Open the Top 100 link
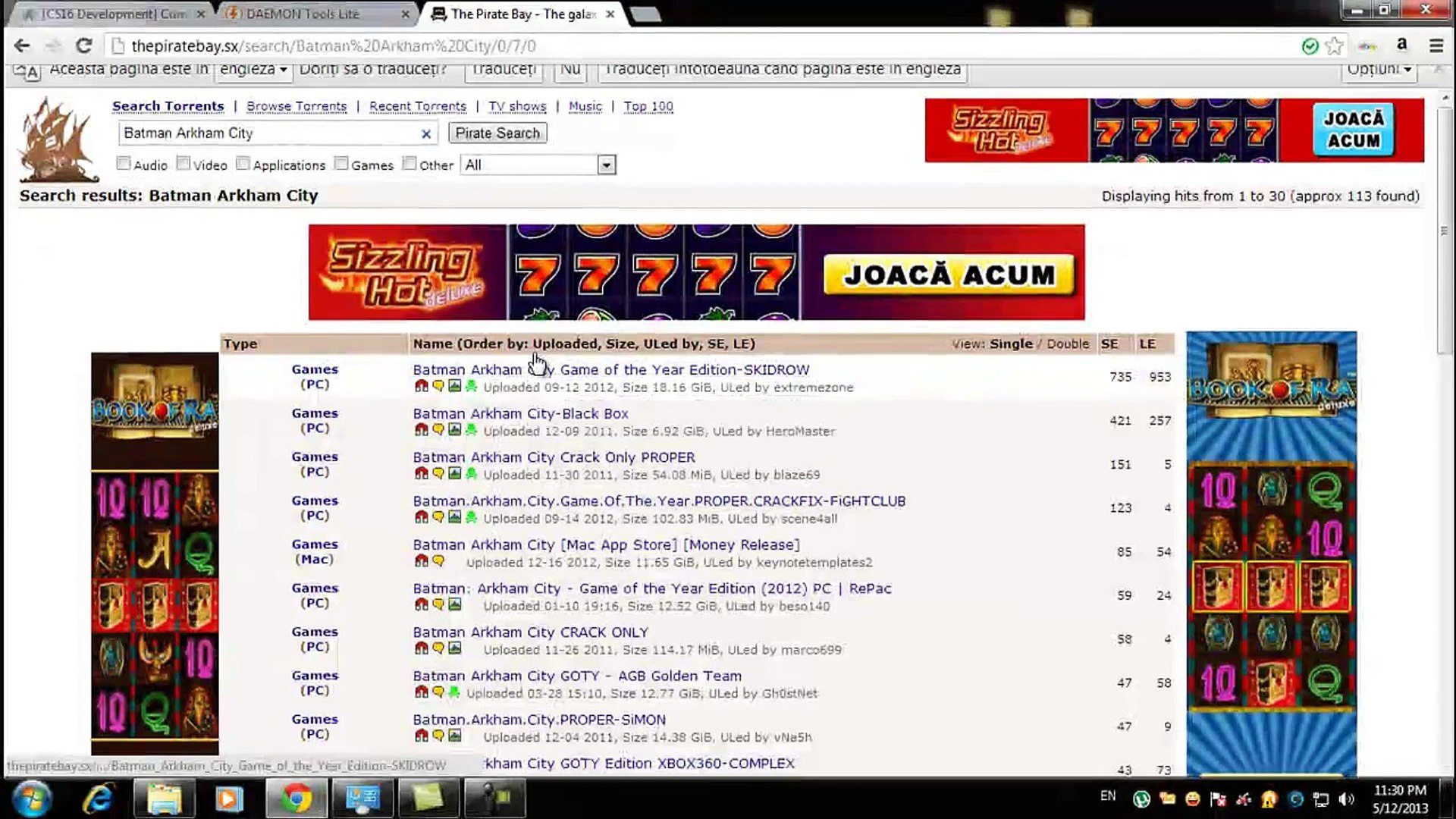 coord(648,106)
